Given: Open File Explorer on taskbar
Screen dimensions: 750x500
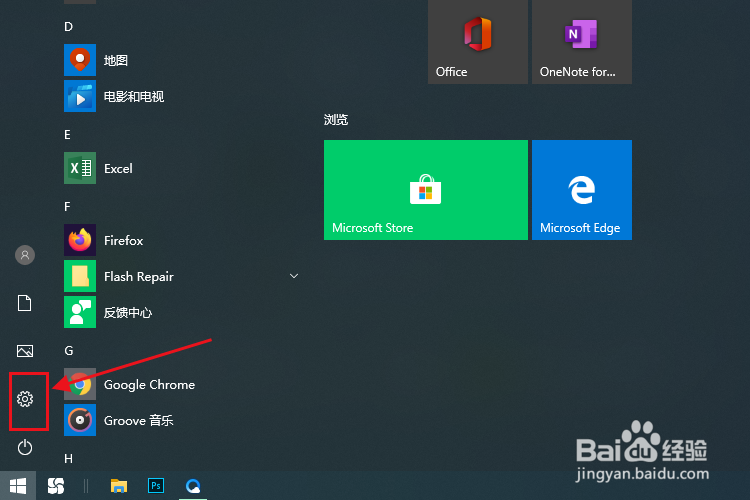Looking at the screenshot, I should tap(119, 486).
